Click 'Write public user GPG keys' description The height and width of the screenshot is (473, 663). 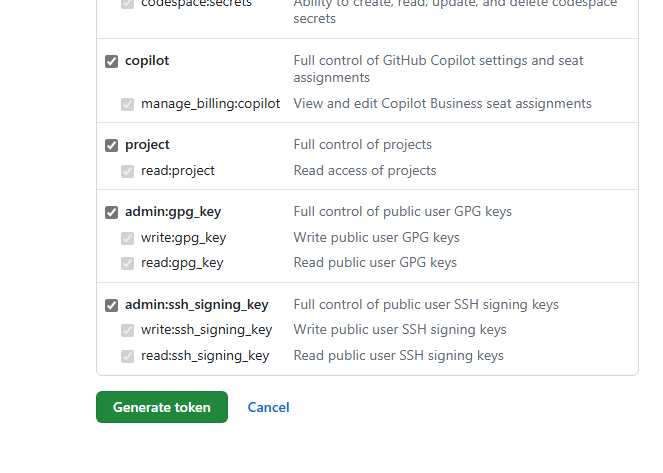(x=376, y=238)
